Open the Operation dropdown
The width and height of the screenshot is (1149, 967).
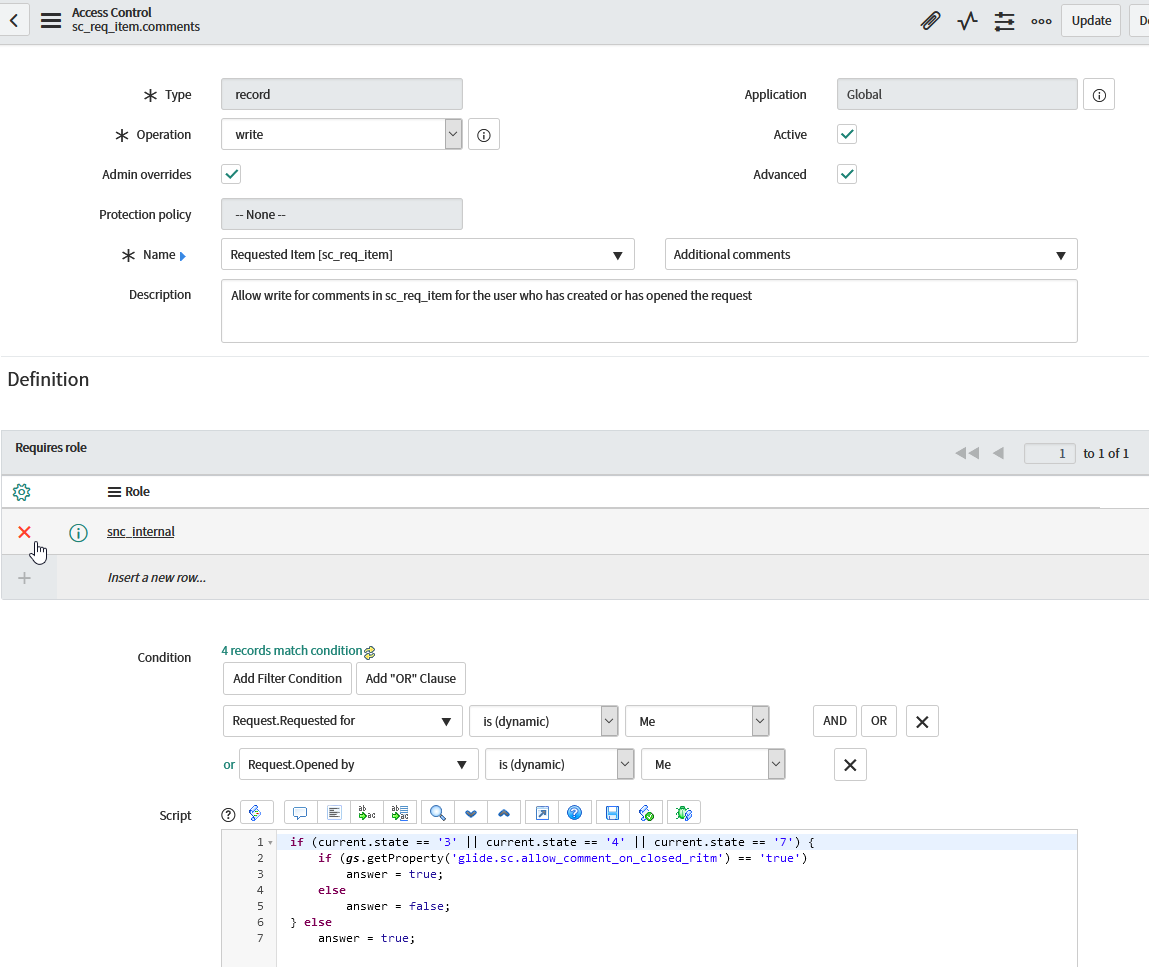452,134
